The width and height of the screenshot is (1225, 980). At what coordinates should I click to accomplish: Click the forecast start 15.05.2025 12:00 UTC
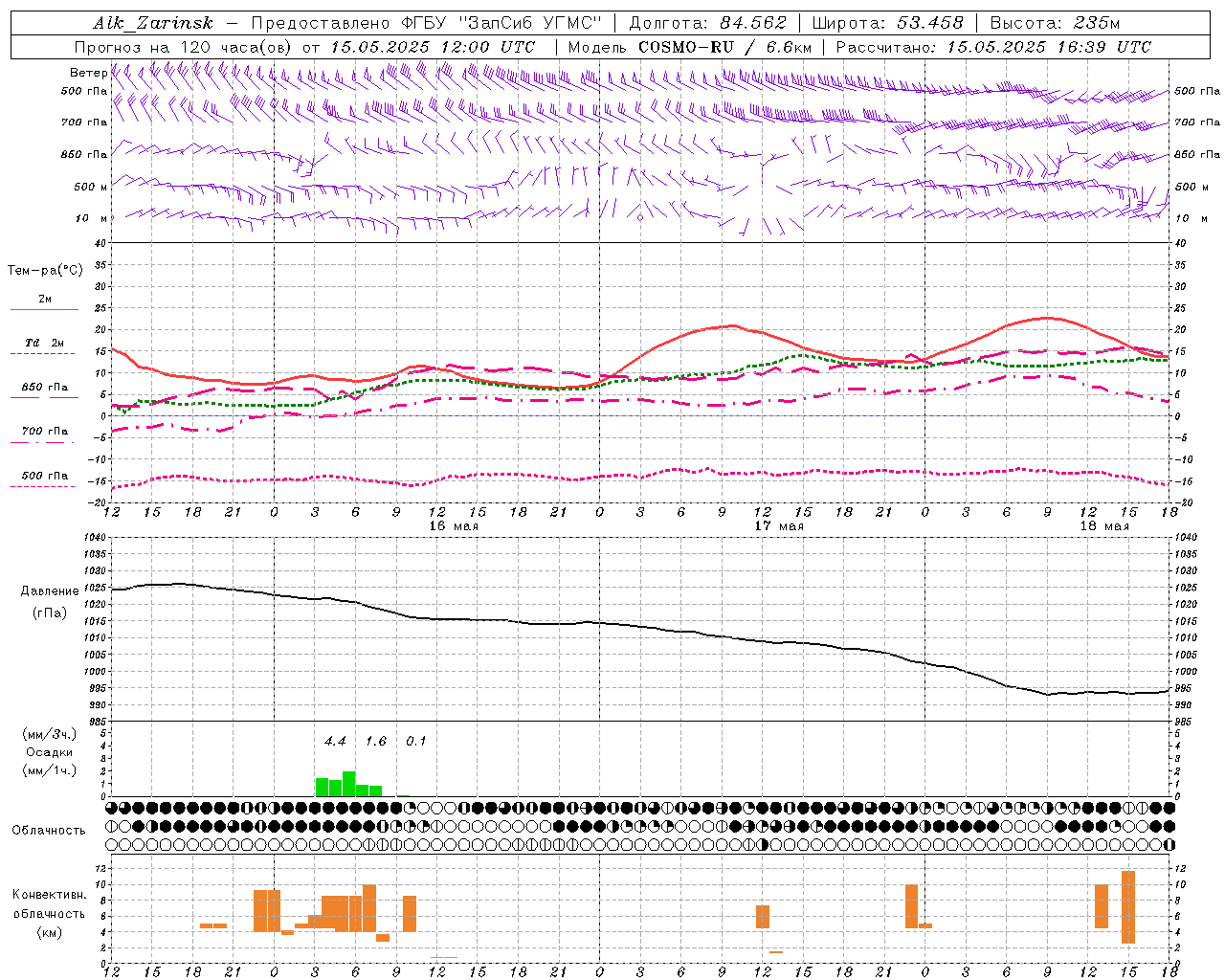point(433,47)
